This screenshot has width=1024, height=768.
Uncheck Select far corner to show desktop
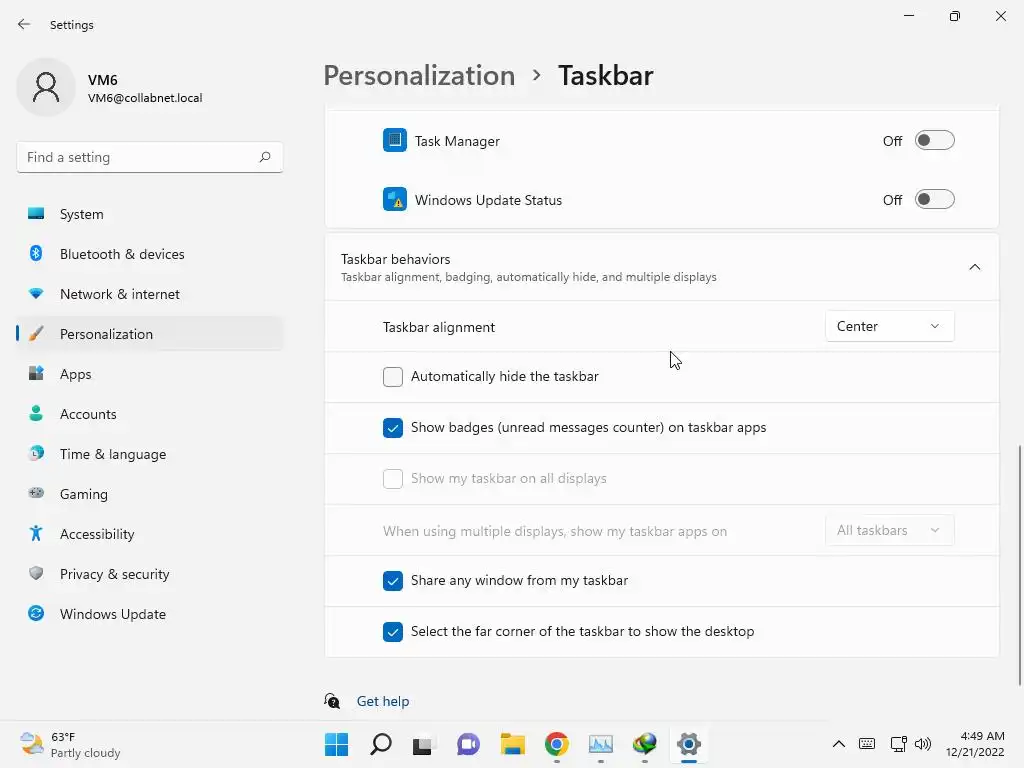point(392,632)
